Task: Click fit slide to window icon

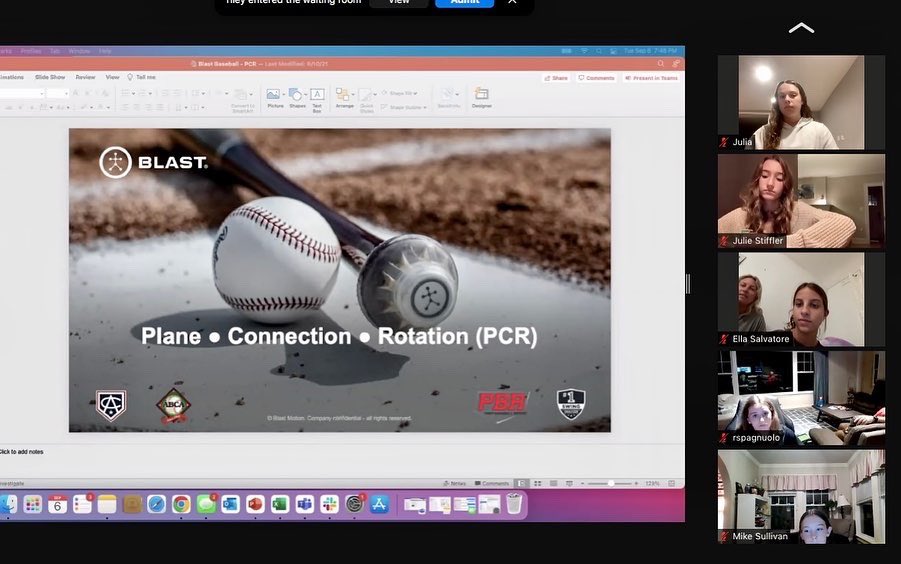Action: point(671,484)
